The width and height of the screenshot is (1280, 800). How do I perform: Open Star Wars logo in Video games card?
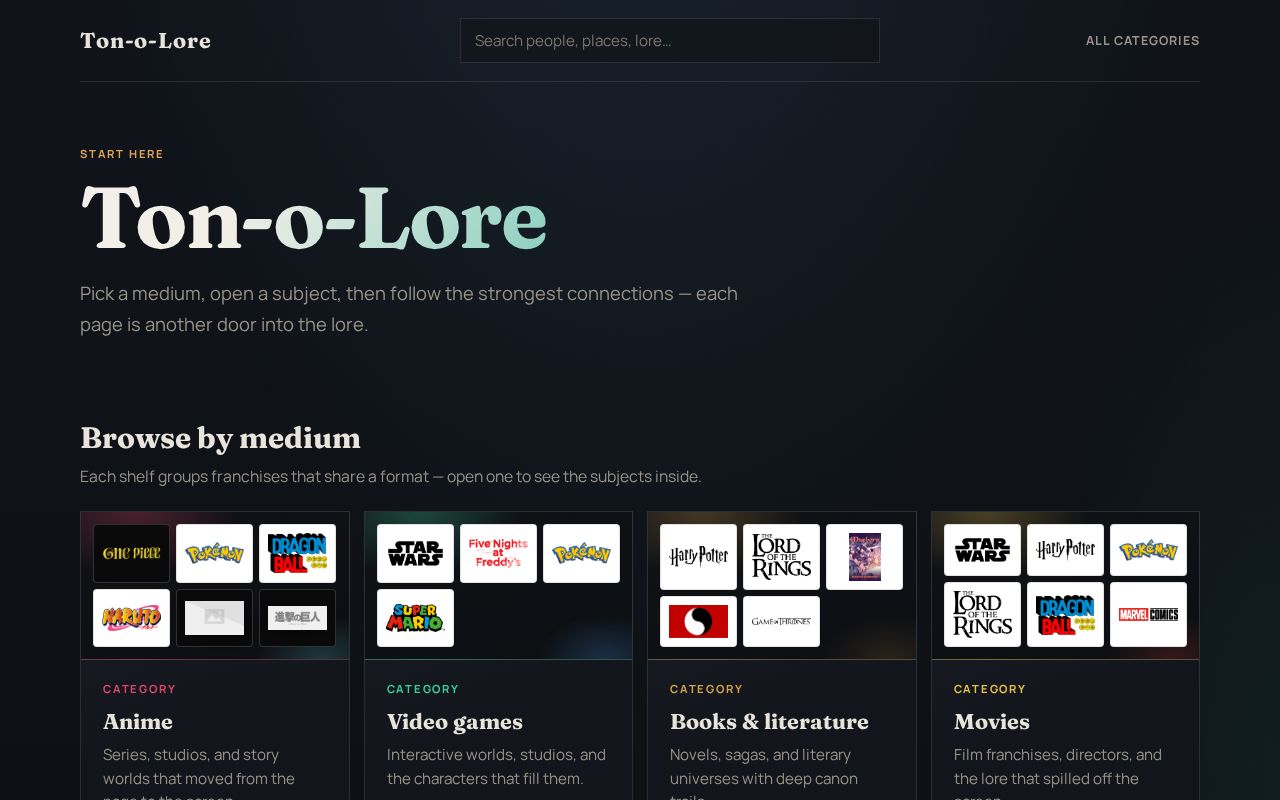[x=415, y=553]
